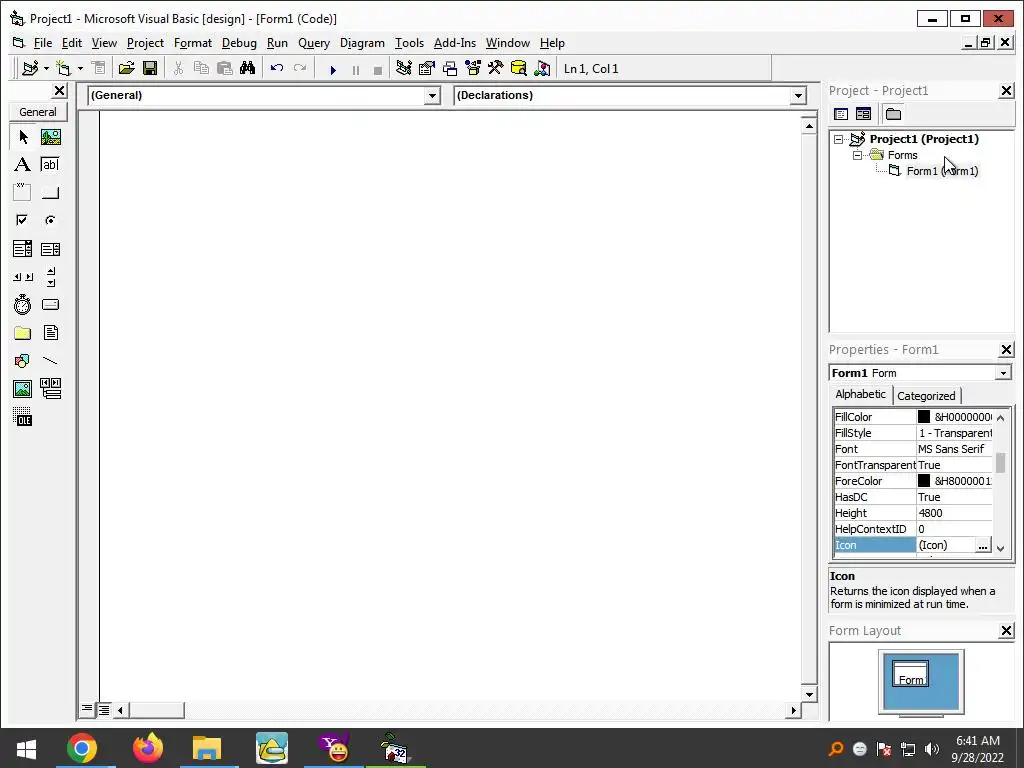Click View Code in Project Explorer
The height and width of the screenshot is (768, 1024).
point(841,114)
